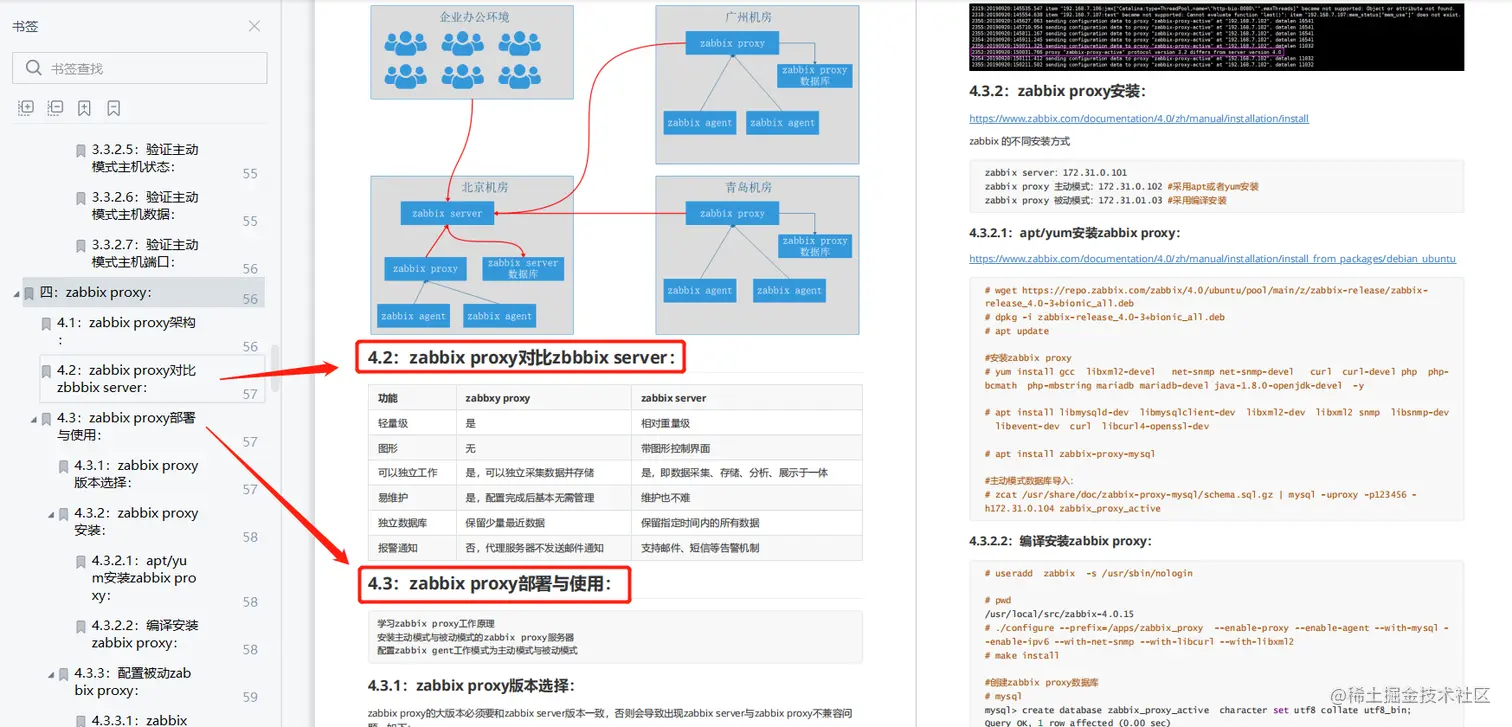Add a new bookmark using the bookmark-plus icon

coord(84,108)
